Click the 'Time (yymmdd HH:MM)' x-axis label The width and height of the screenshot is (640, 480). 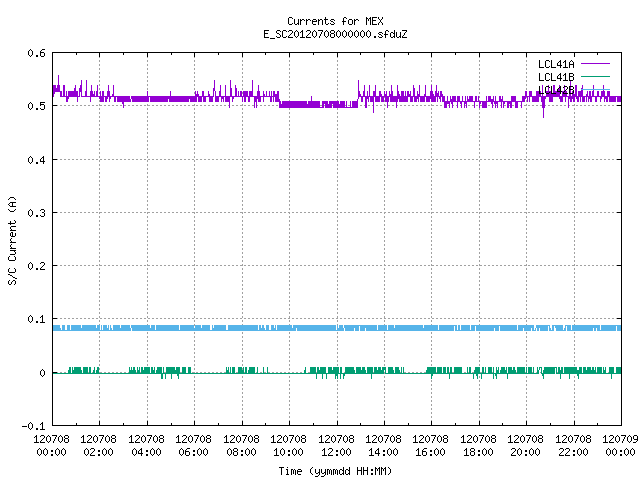coord(335,471)
